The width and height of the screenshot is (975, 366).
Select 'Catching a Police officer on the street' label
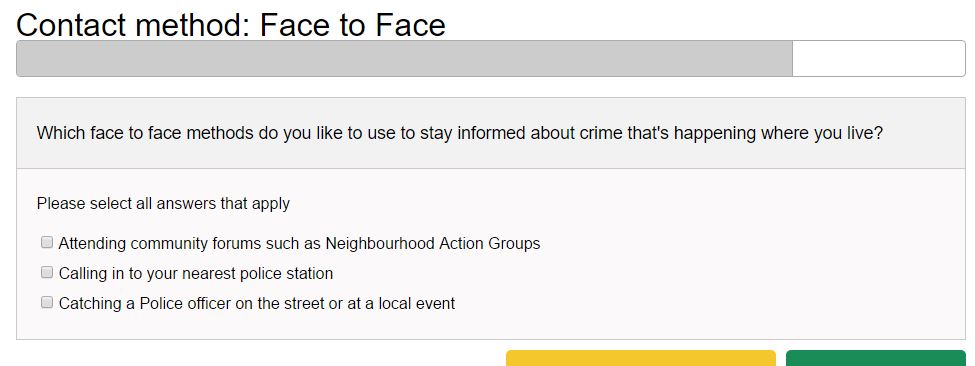pos(257,303)
